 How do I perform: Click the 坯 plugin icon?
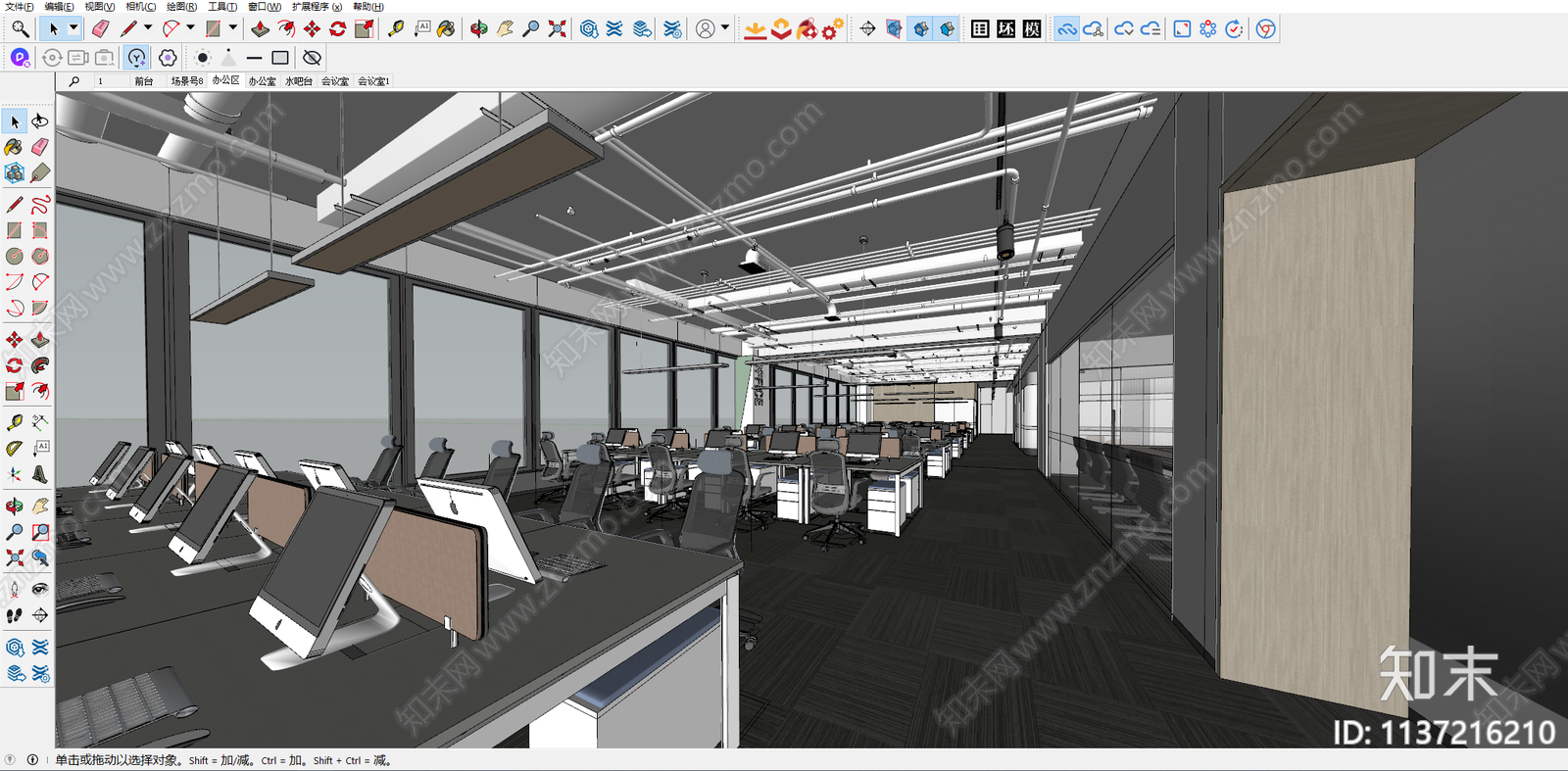[1006, 29]
